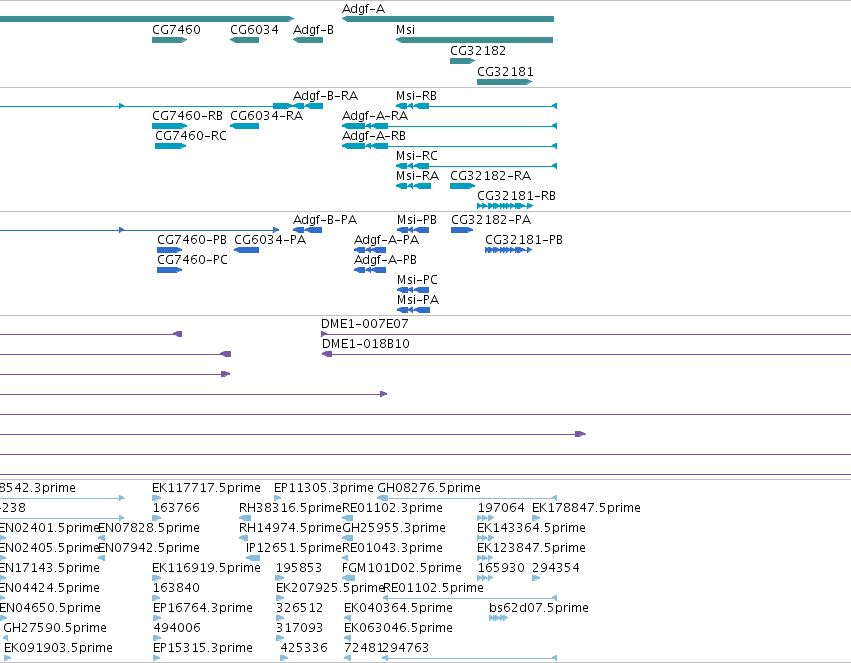Select EST GH25955.3prime

point(394,528)
